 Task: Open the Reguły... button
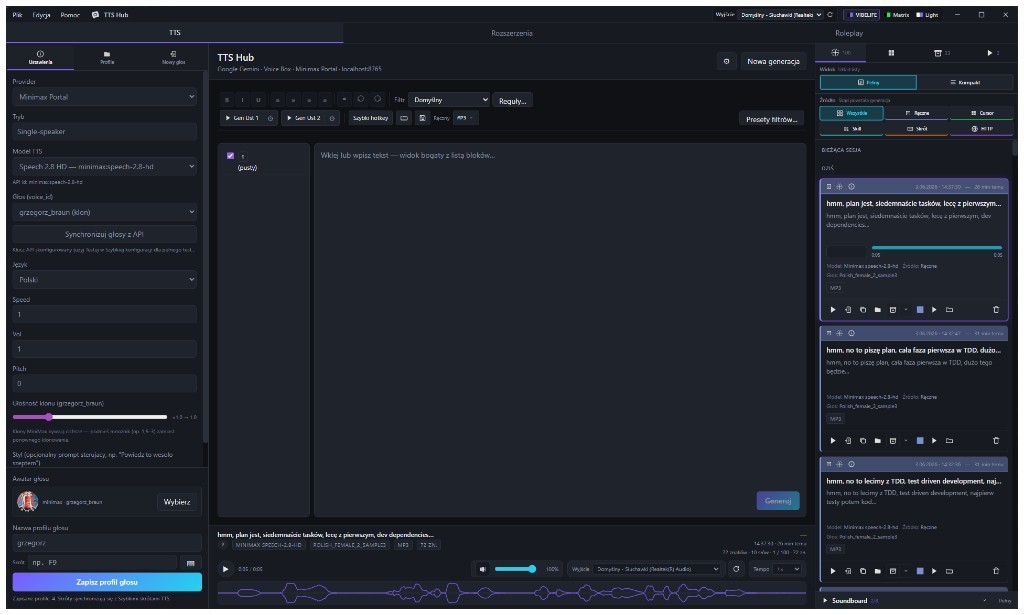coord(513,101)
